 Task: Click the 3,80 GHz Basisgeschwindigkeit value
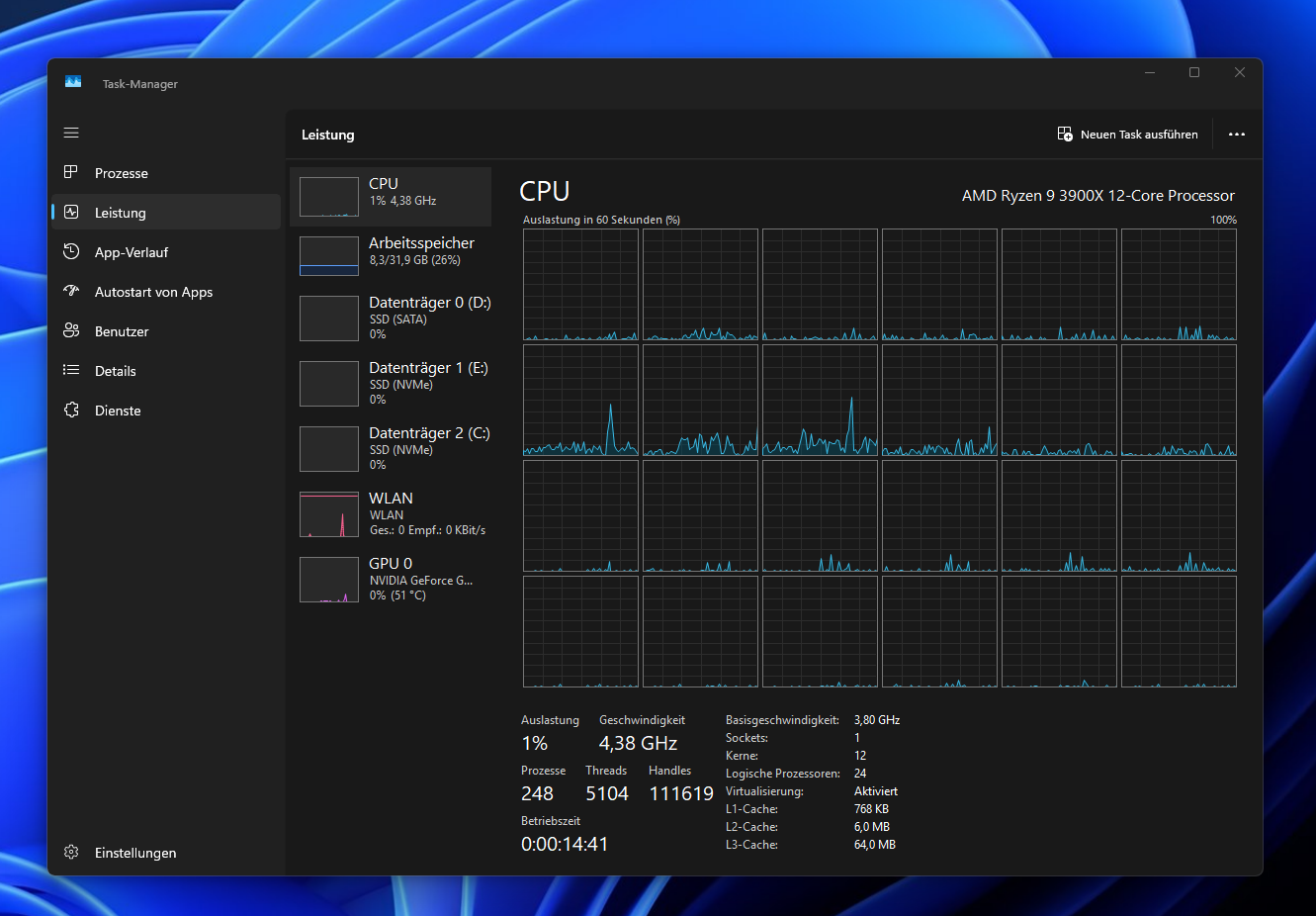[x=877, y=720]
